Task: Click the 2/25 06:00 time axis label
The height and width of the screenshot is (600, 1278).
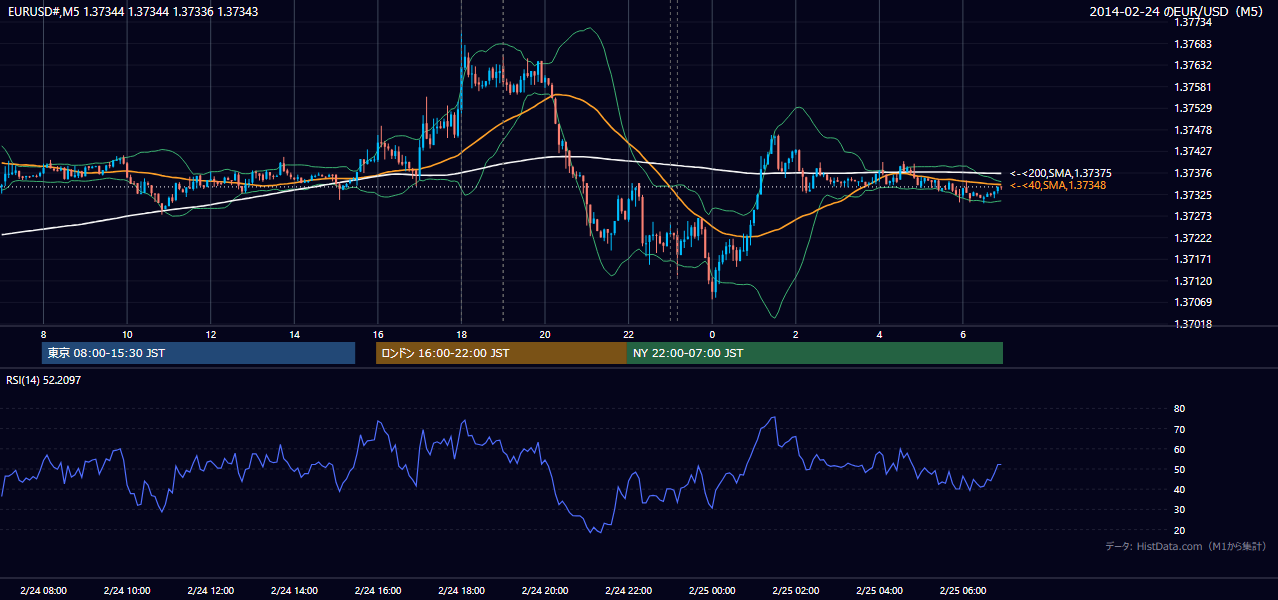Action: coord(962,590)
